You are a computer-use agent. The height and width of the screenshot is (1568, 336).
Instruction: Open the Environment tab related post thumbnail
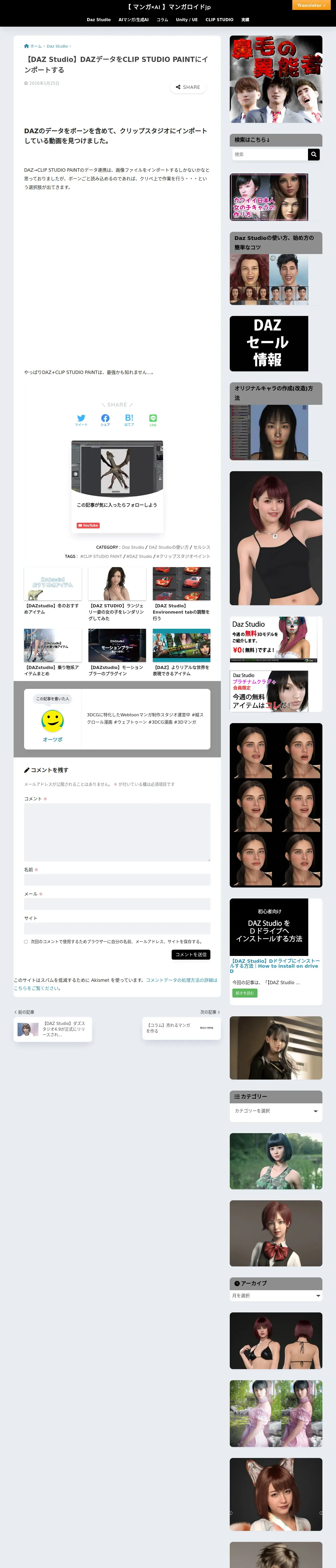pyautogui.click(x=181, y=584)
